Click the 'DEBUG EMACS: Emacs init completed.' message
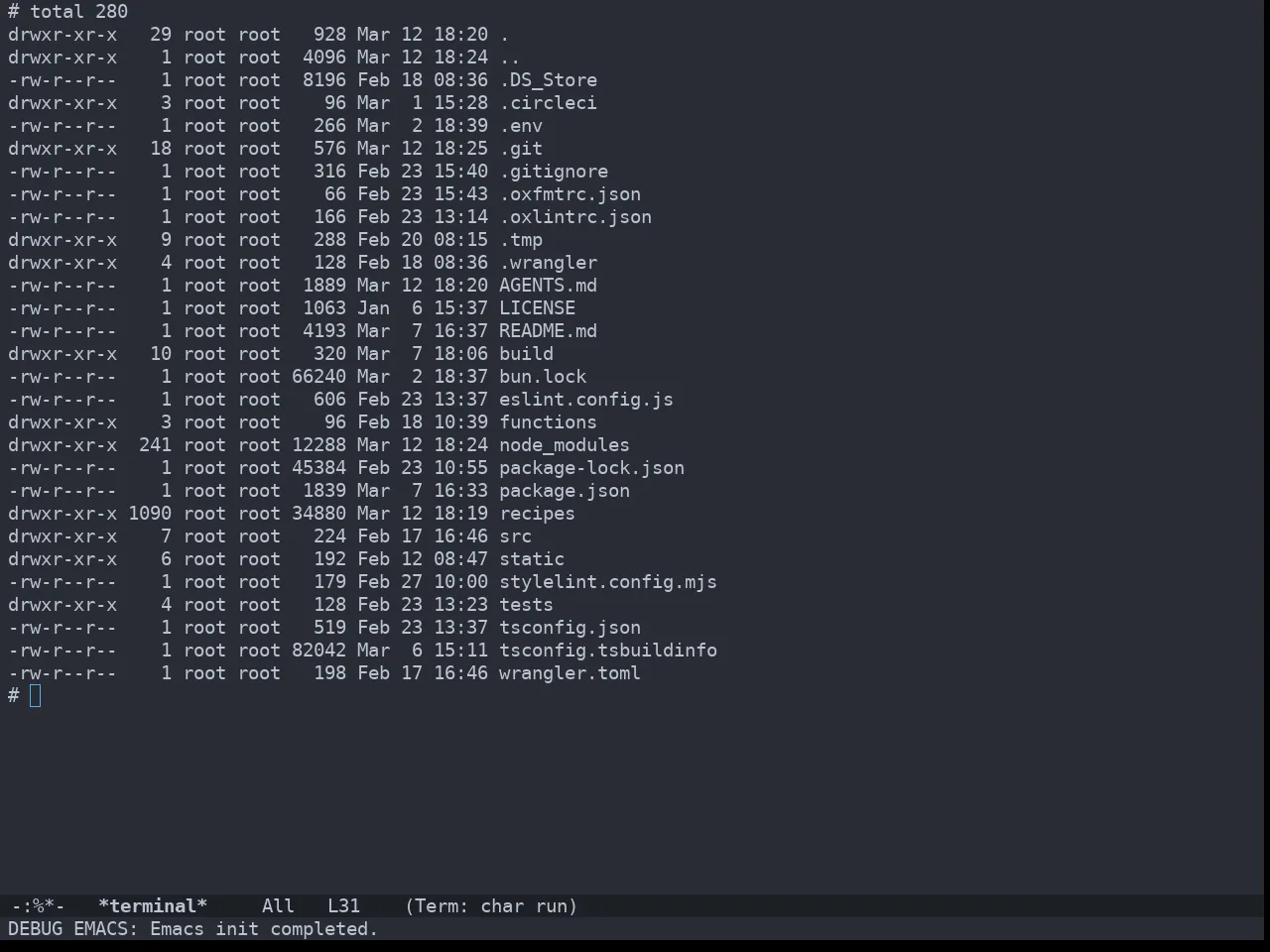The height and width of the screenshot is (952, 1270). coord(193,929)
